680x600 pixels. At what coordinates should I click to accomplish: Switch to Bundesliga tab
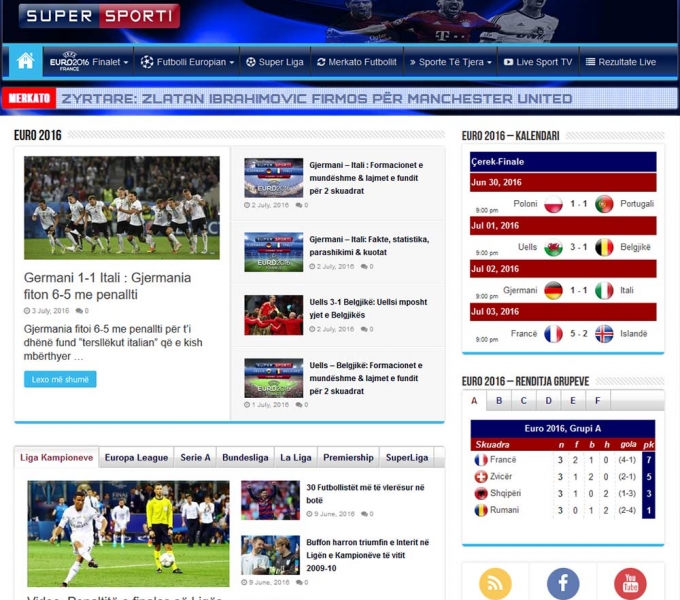pos(245,457)
